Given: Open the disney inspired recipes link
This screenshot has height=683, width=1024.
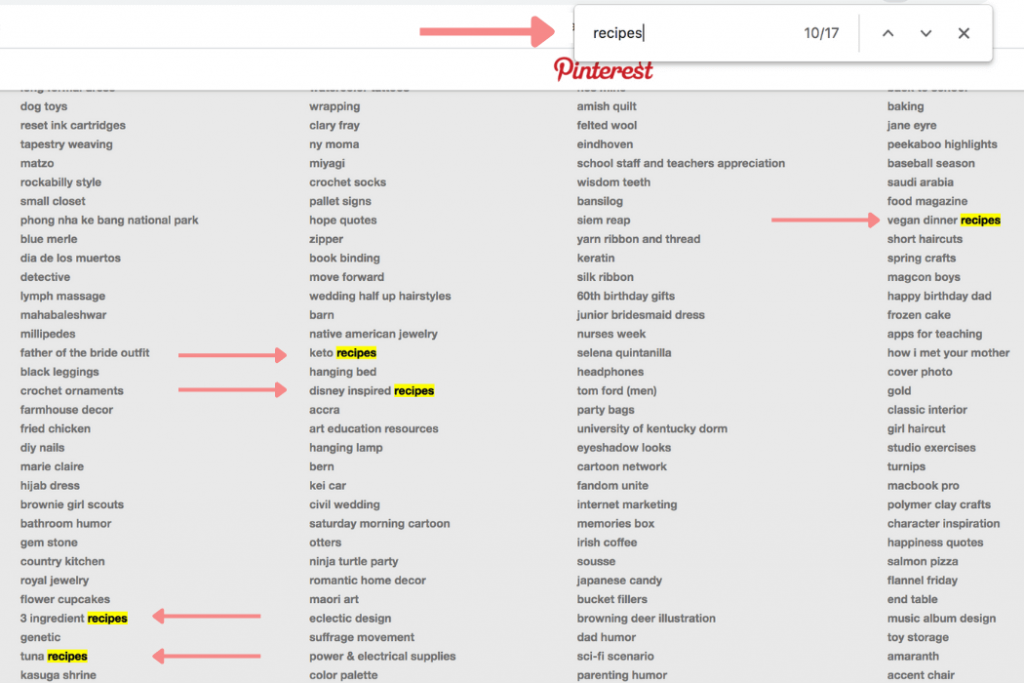Looking at the screenshot, I should click(372, 390).
